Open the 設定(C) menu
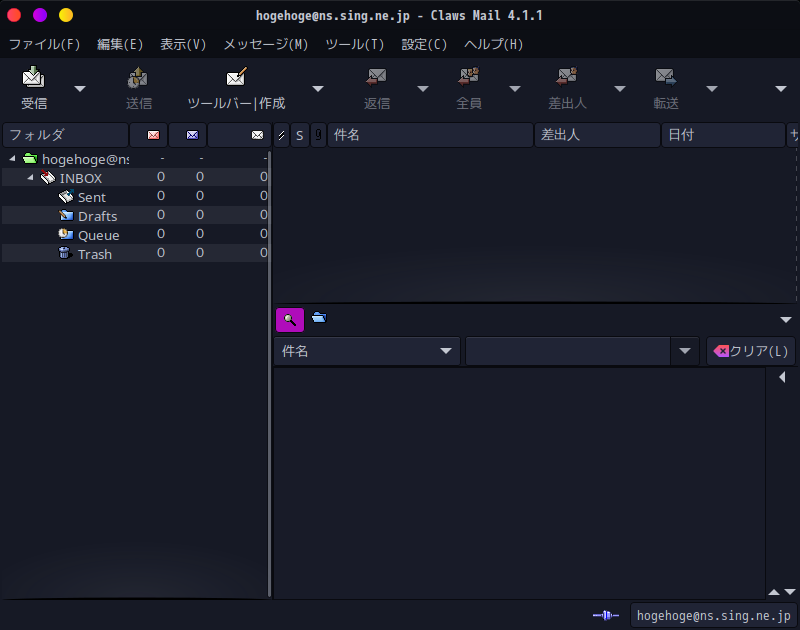The height and width of the screenshot is (630, 800). click(424, 44)
